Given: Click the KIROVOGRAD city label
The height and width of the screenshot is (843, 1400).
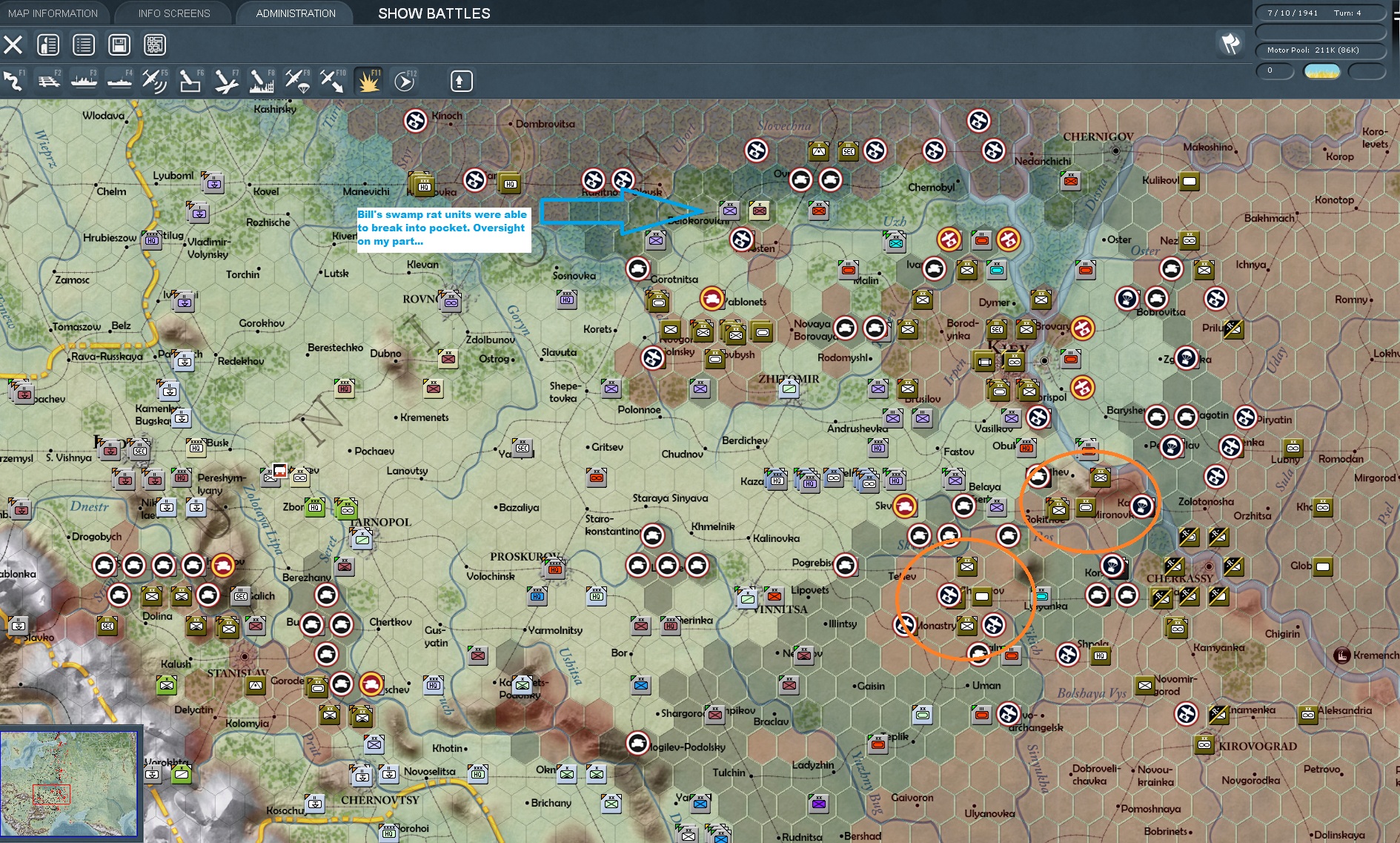Looking at the screenshot, I should coord(1258,746).
